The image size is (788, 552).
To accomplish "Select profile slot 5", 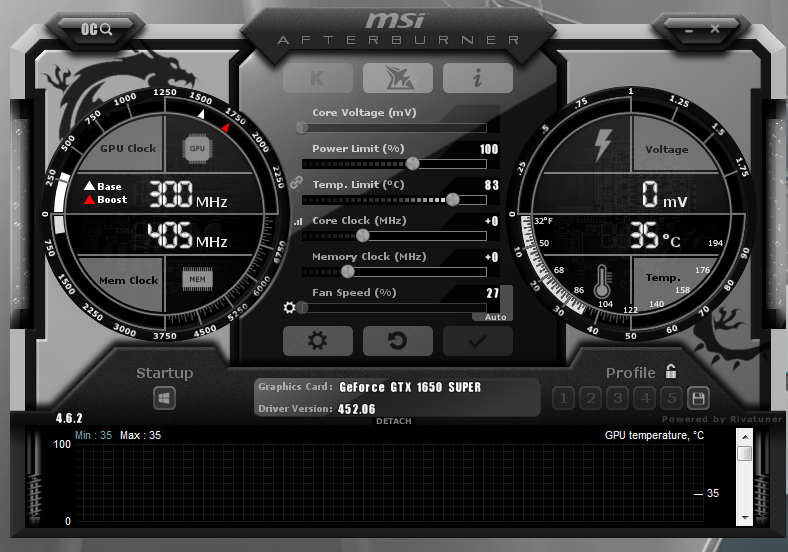I will [x=672, y=399].
